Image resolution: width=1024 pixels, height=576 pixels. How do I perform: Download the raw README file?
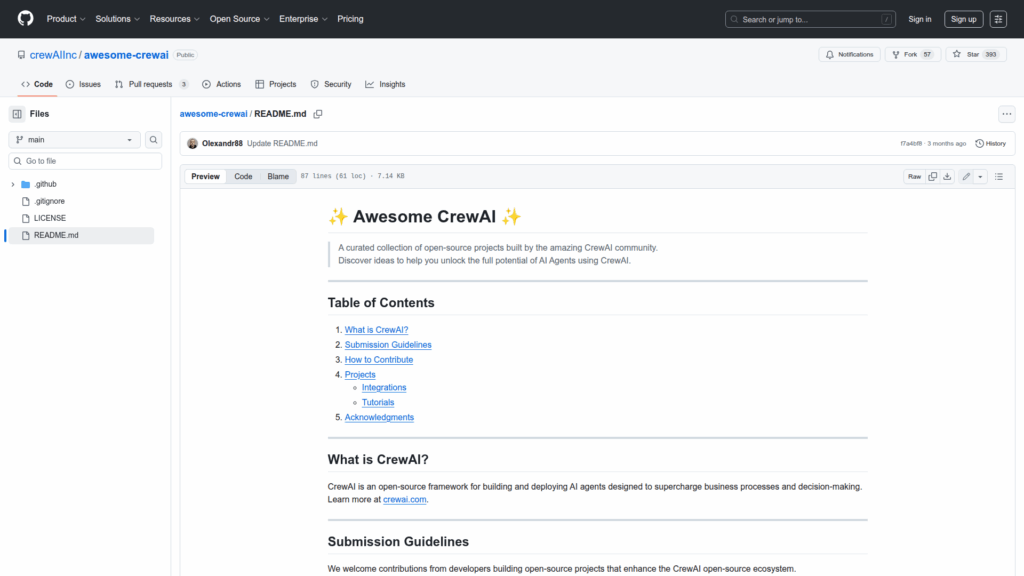click(947, 176)
